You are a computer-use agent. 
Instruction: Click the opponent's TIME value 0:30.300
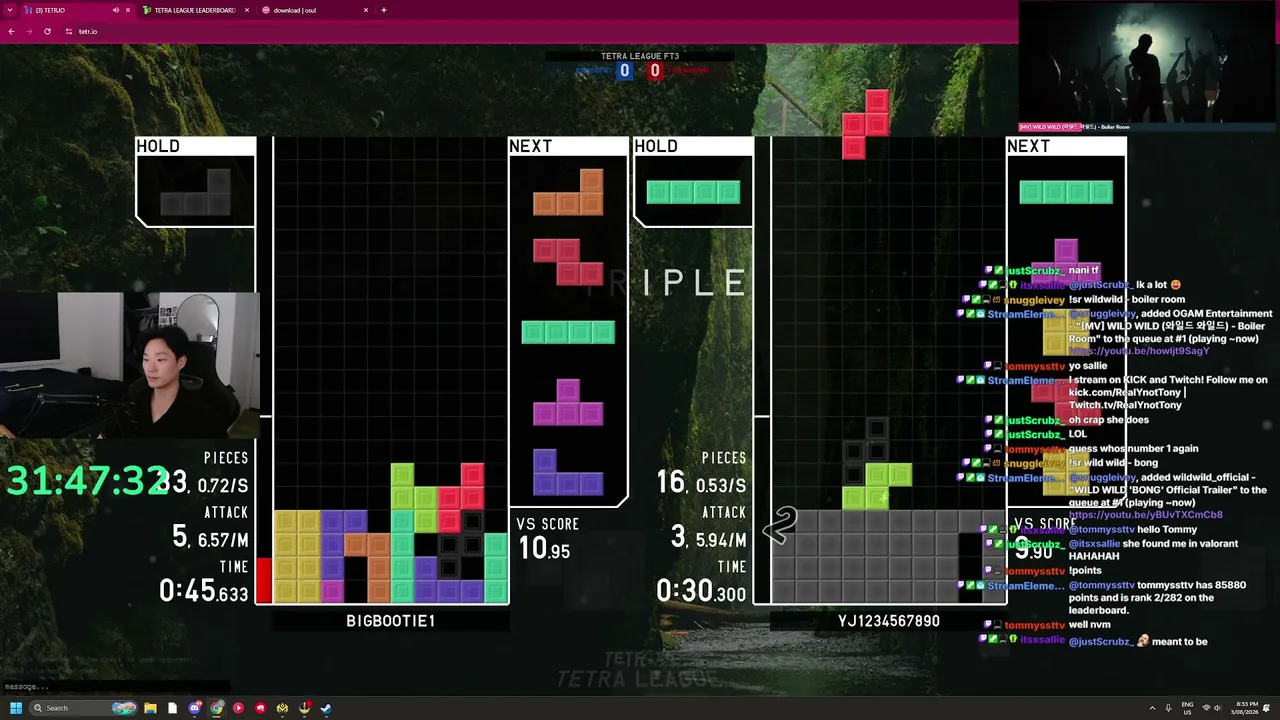(x=701, y=591)
